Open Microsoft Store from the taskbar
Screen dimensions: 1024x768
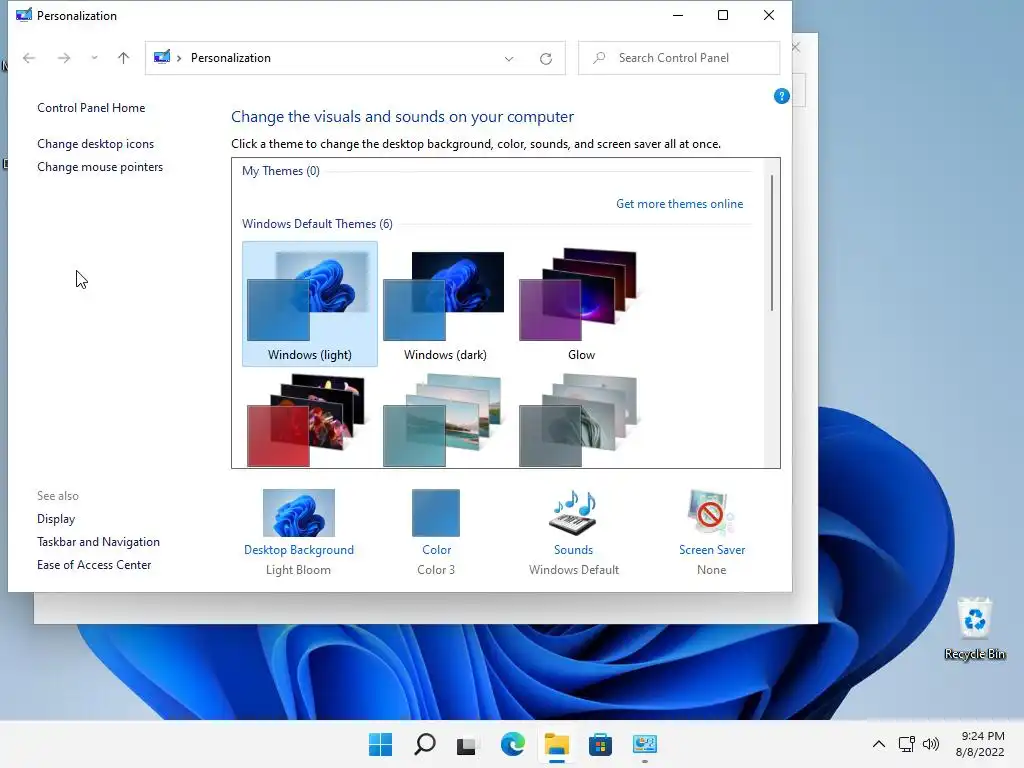pyautogui.click(x=600, y=744)
